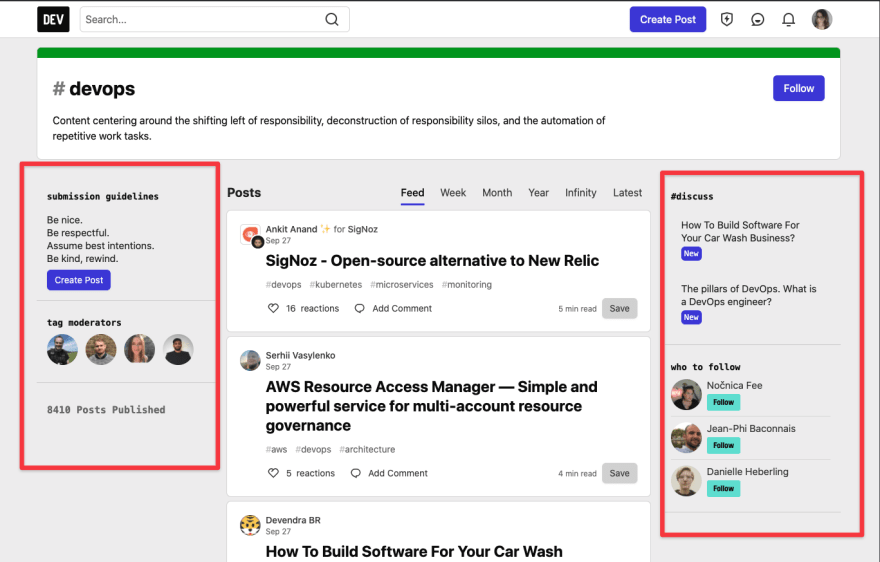The image size is (880, 562).
Task: Follow Nočnica Fee
Action: point(723,402)
